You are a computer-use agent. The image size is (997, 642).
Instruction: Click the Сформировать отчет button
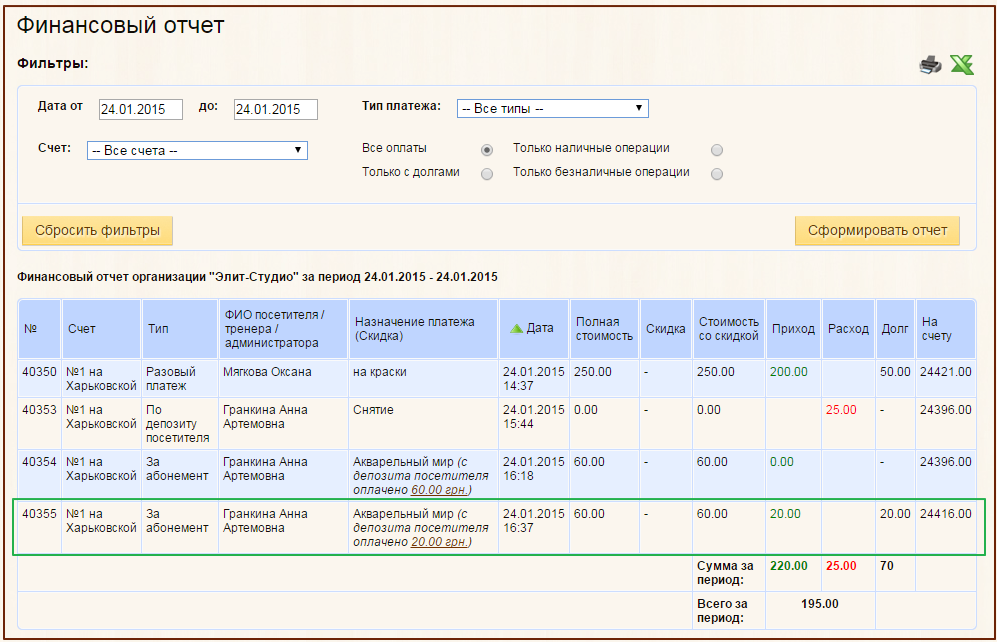click(x=877, y=230)
